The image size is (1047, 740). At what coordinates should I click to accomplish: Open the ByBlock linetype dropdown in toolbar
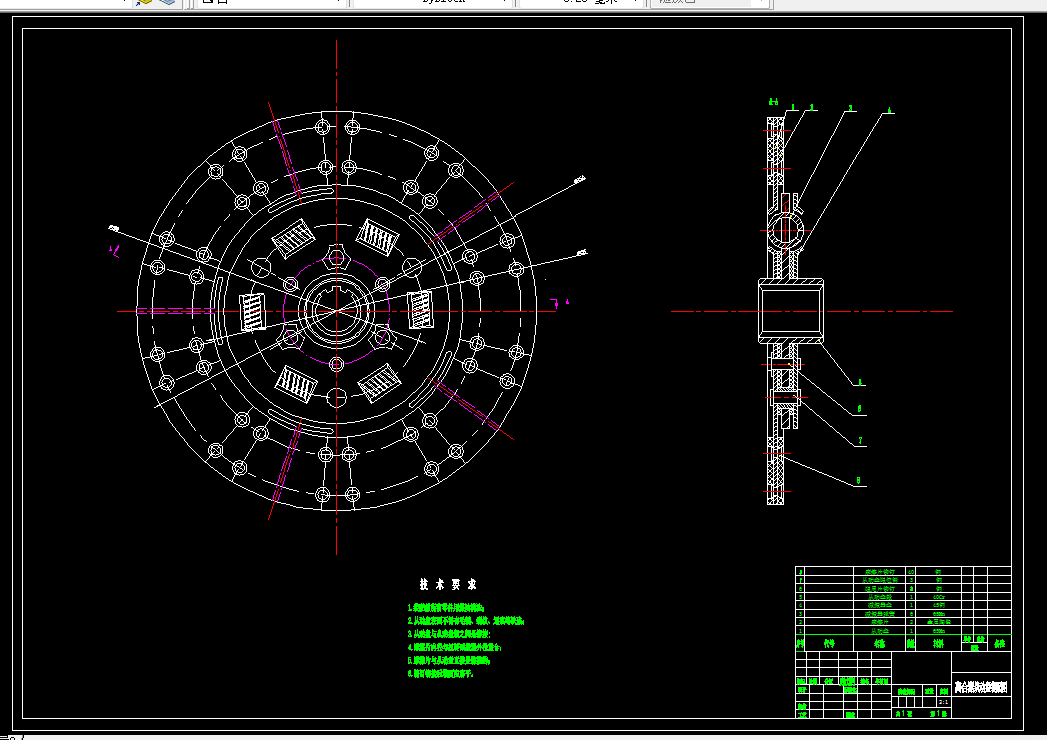433,2
